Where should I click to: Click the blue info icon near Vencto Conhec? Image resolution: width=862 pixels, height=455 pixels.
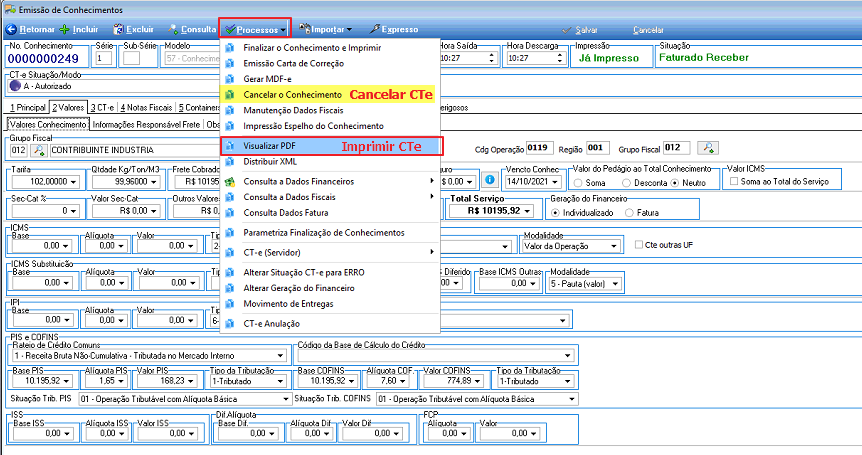click(x=489, y=180)
